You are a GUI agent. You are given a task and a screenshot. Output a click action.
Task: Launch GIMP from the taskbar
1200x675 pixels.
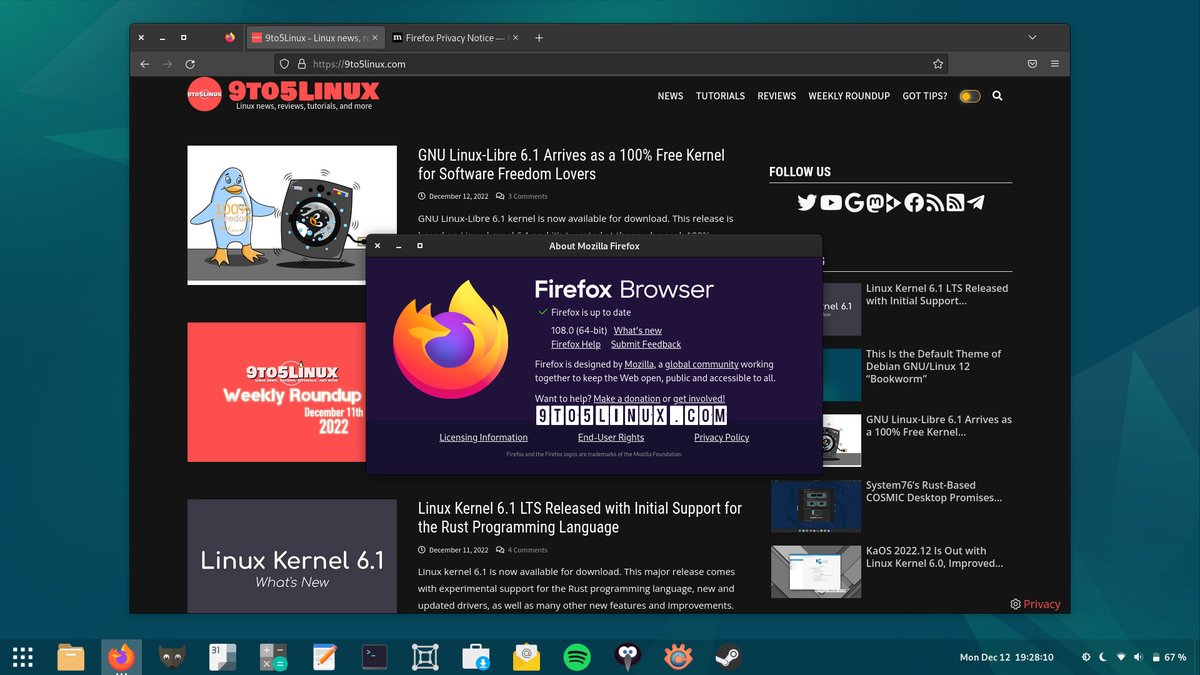point(171,657)
